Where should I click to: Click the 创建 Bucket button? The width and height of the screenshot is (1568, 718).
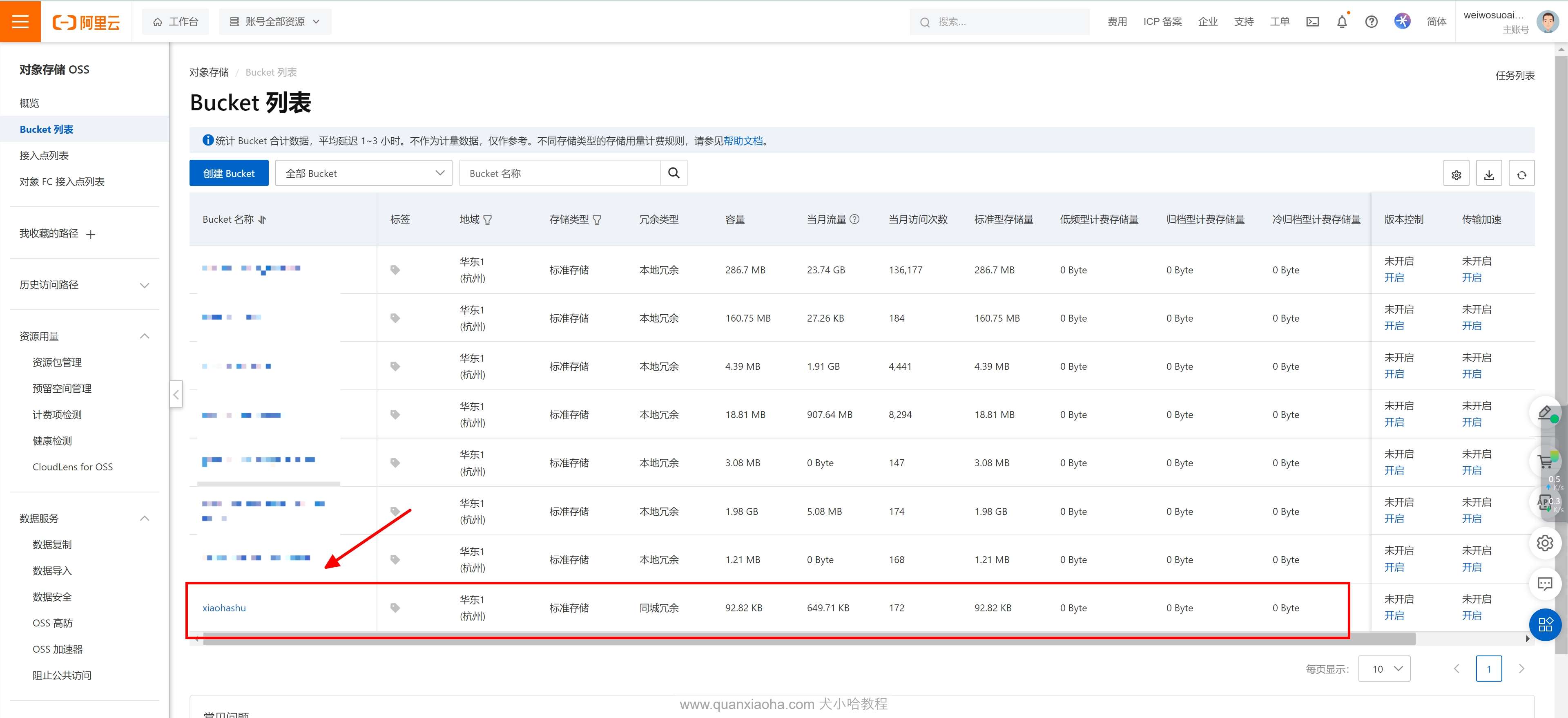pyautogui.click(x=228, y=173)
